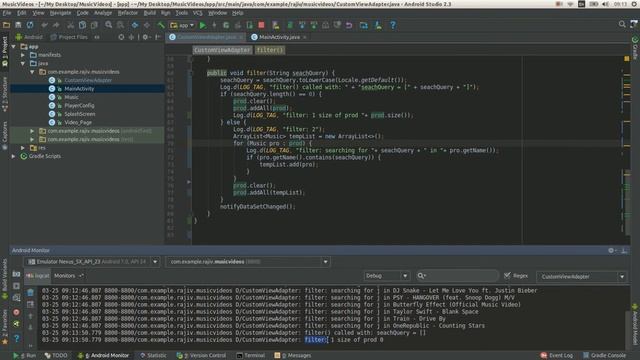Open the Build menu
The height and width of the screenshot is (360, 640).
[149, 13]
